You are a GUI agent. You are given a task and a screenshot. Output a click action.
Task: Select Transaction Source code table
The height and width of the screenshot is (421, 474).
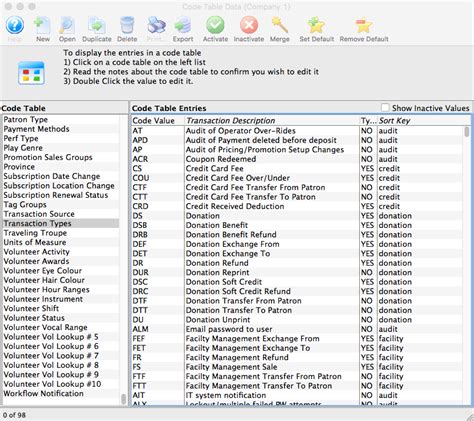tap(61, 214)
